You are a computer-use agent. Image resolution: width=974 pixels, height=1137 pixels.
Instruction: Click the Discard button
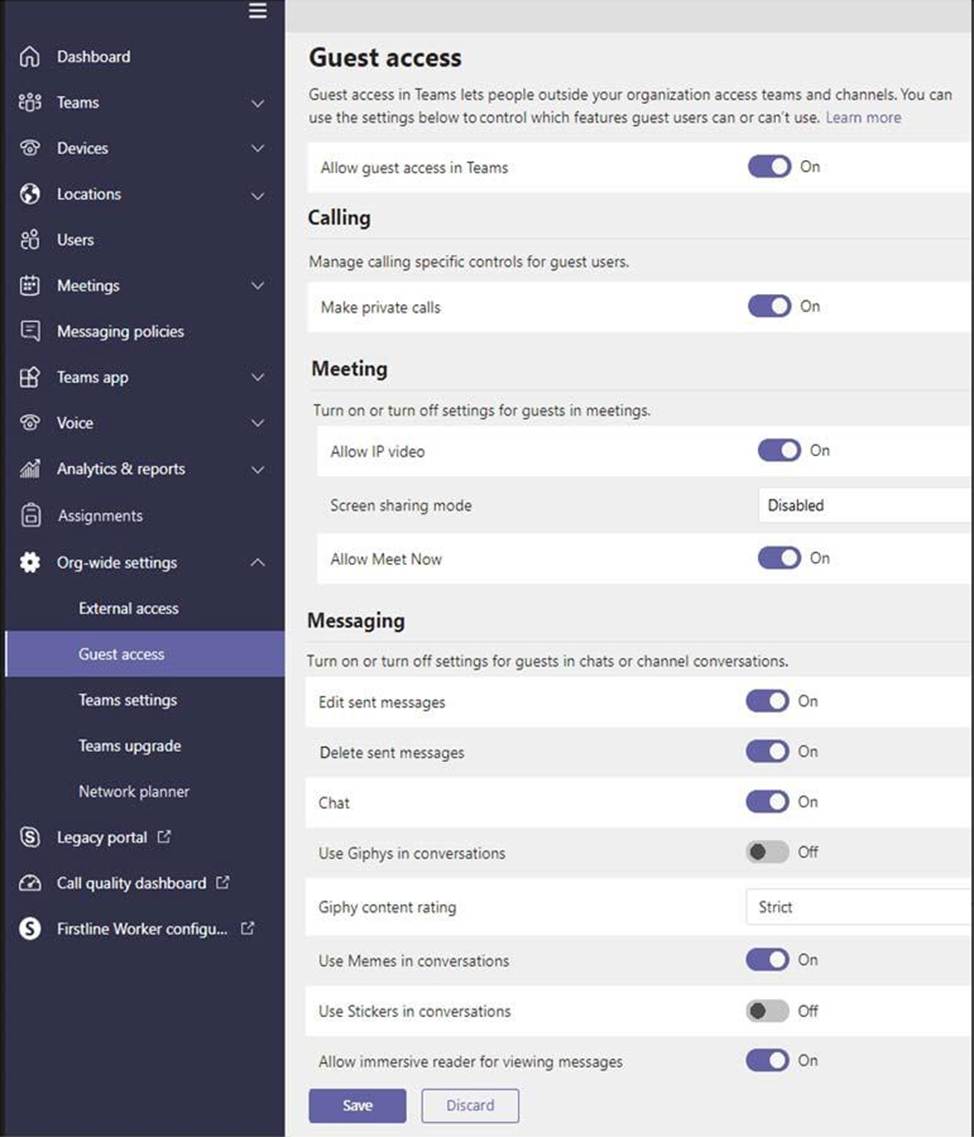point(470,1105)
